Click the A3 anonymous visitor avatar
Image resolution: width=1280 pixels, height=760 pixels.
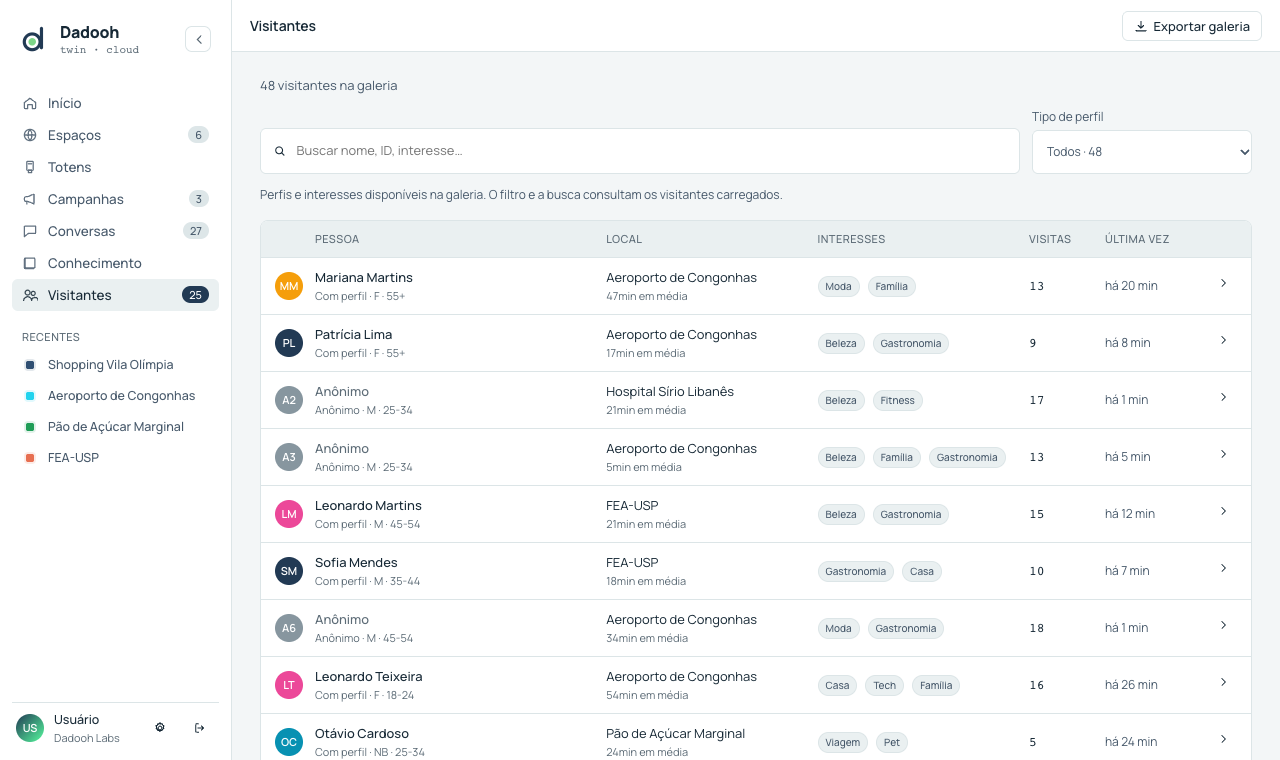click(289, 457)
